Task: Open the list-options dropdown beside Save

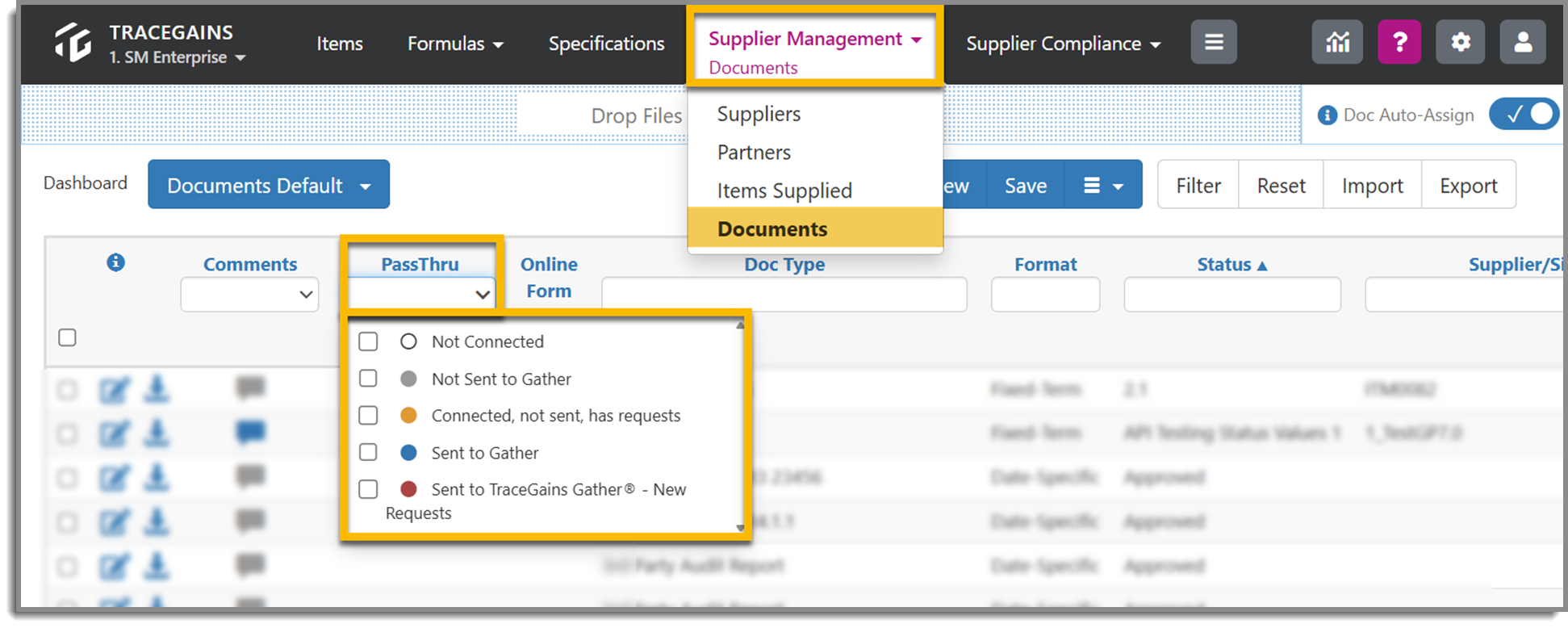Action: [1103, 186]
